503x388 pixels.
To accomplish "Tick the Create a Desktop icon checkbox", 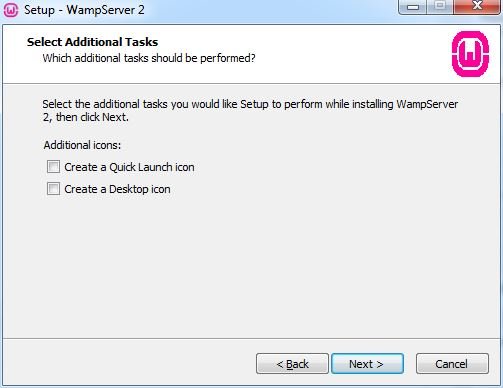I will click(53, 189).
